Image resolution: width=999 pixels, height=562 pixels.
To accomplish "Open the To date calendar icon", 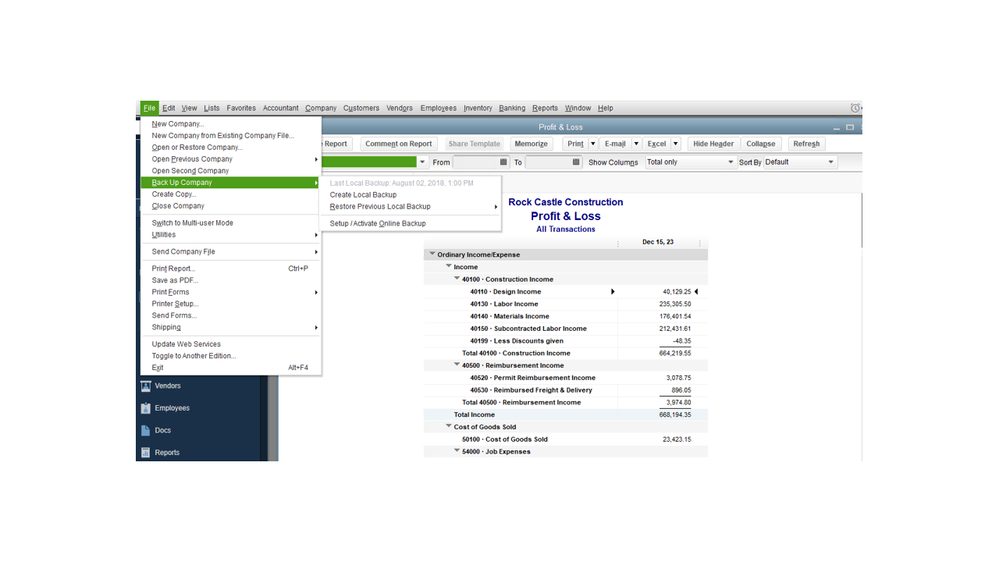I will 576,162.
